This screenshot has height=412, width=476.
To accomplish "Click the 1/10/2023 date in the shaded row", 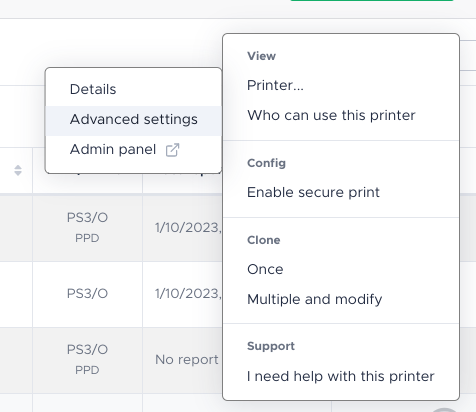I will click(188, 228).
